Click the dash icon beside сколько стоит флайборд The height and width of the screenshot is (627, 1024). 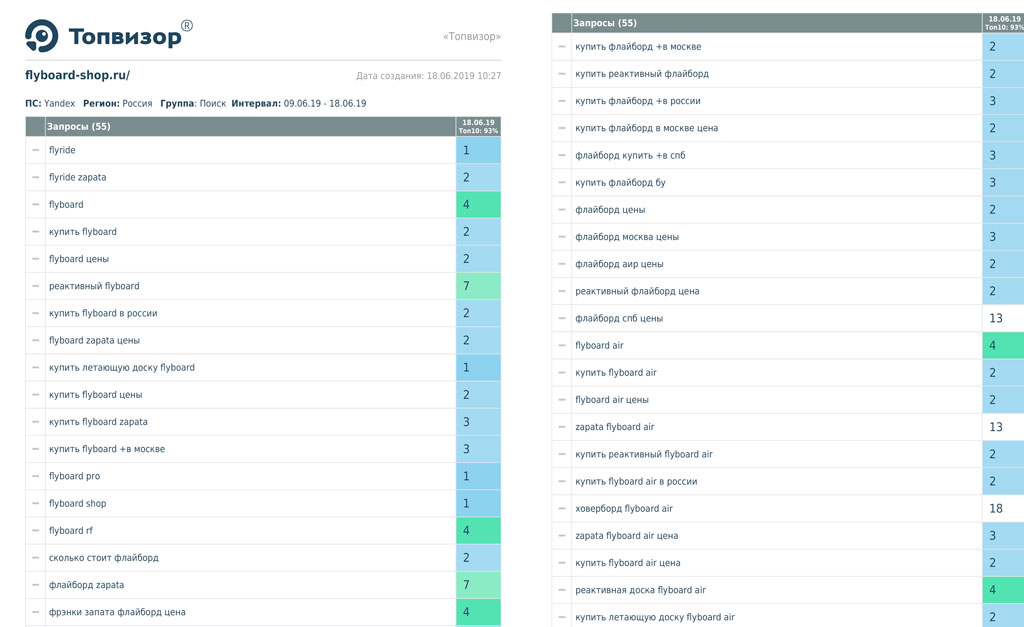click(x=36, y=558)
